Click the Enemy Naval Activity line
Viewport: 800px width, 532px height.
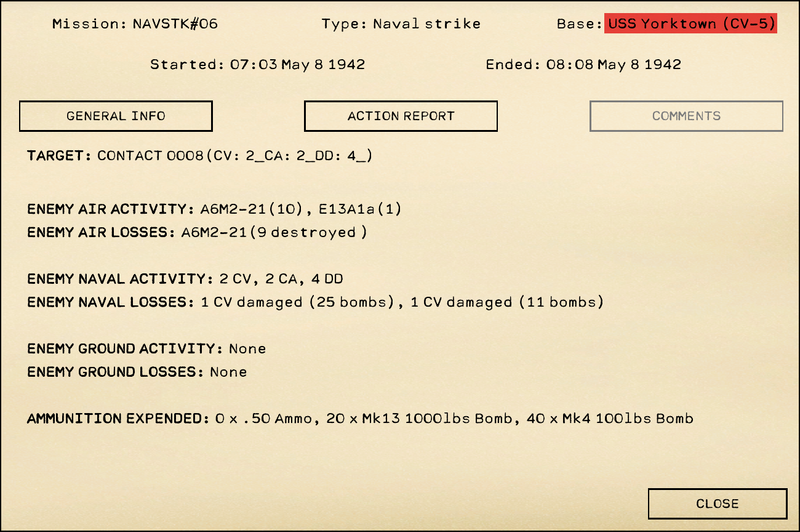(x=185, y=279)
